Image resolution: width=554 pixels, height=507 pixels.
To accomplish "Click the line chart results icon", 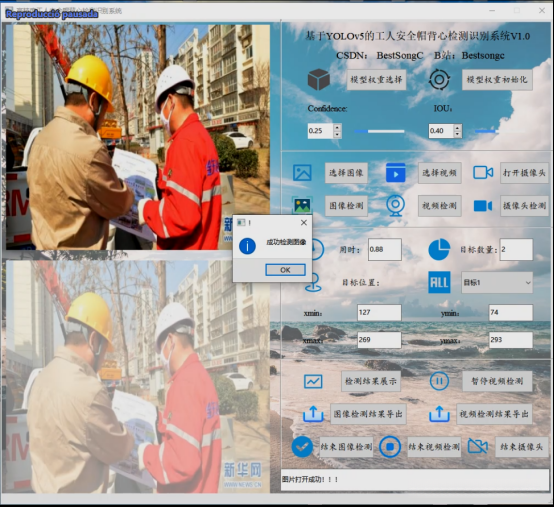I will click(313, 381).
